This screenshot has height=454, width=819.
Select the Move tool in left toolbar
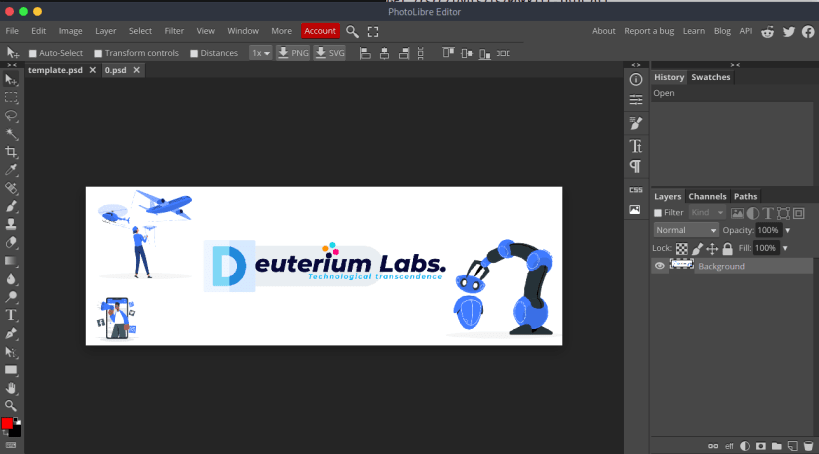[11, 79]
